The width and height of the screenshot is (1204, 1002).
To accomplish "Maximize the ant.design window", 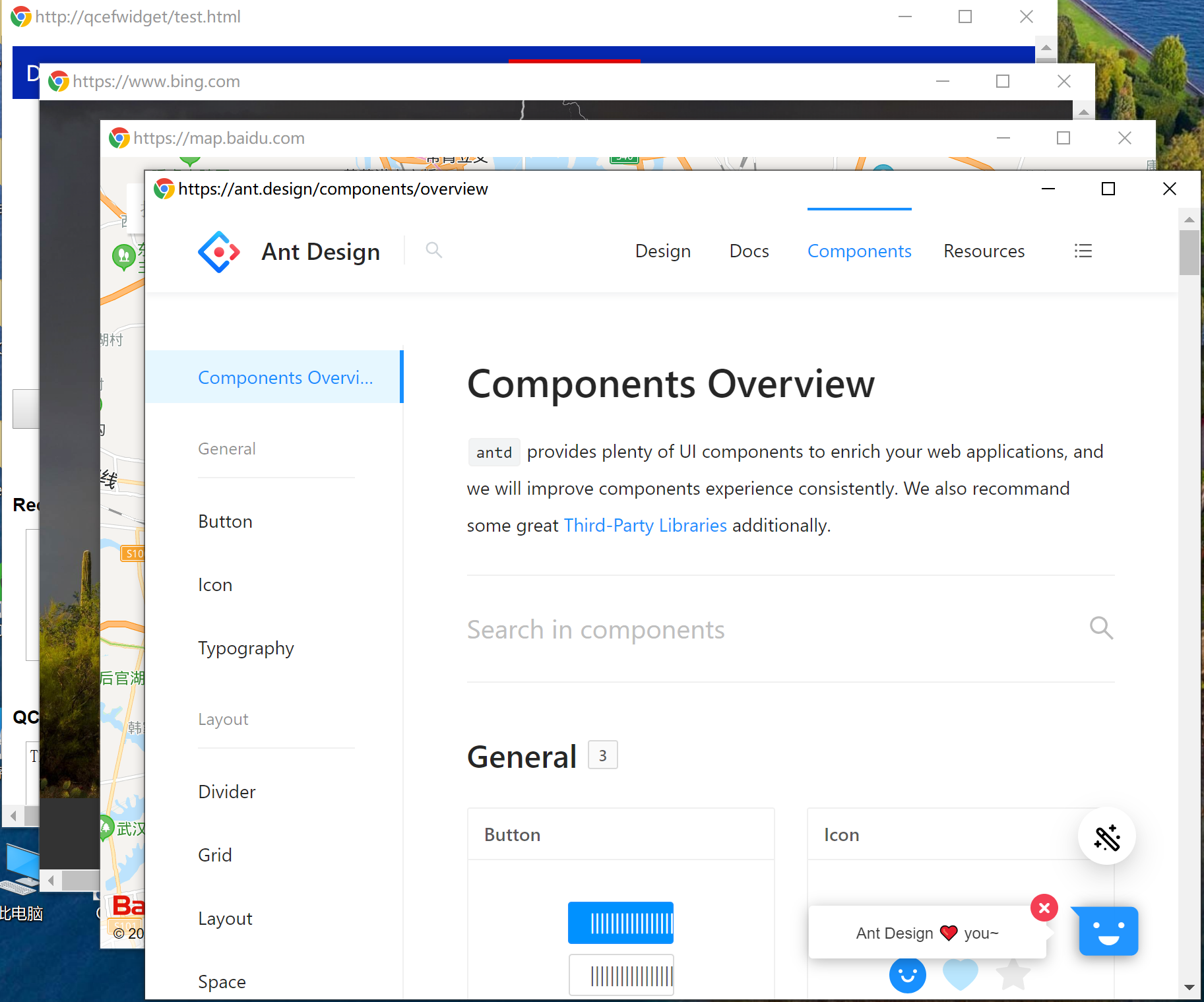I will pos(1108,189).
